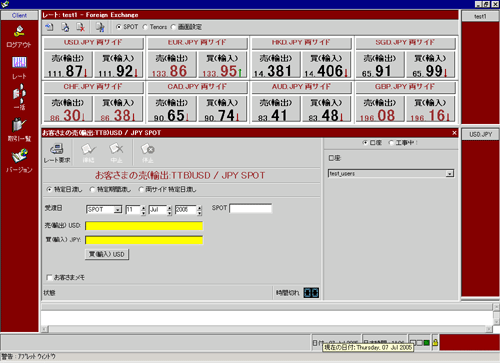The height and width of the screenshot is (363, 500).
Task: Click the SGD.JPY 両サイド header button
Action: (405, 43)
